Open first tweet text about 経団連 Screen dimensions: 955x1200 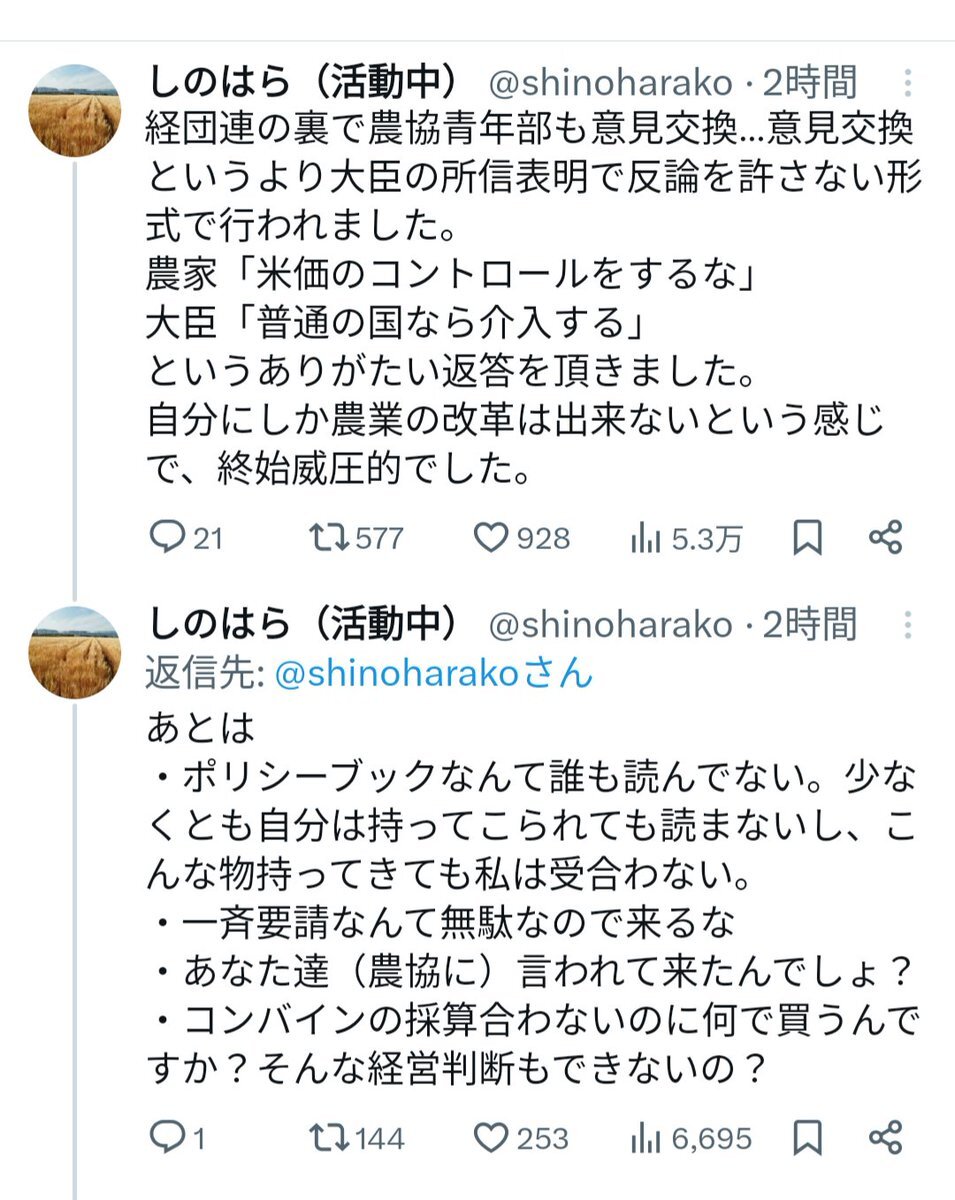pyautogui.click(x=530, y=300)
